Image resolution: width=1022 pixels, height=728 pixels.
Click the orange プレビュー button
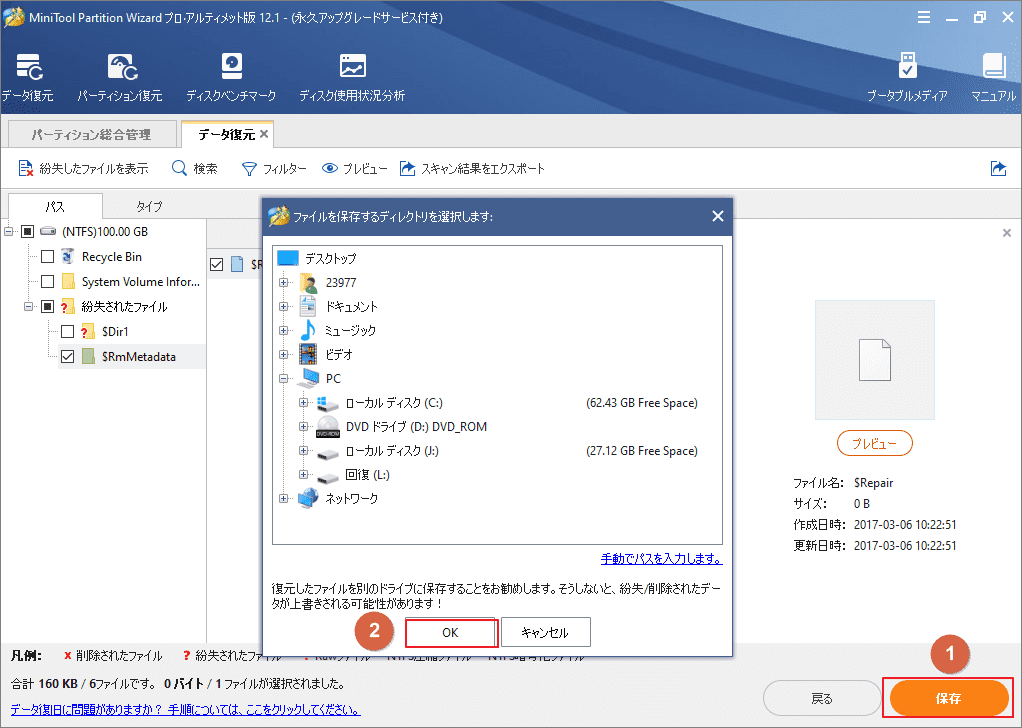(x=875, y=444)
